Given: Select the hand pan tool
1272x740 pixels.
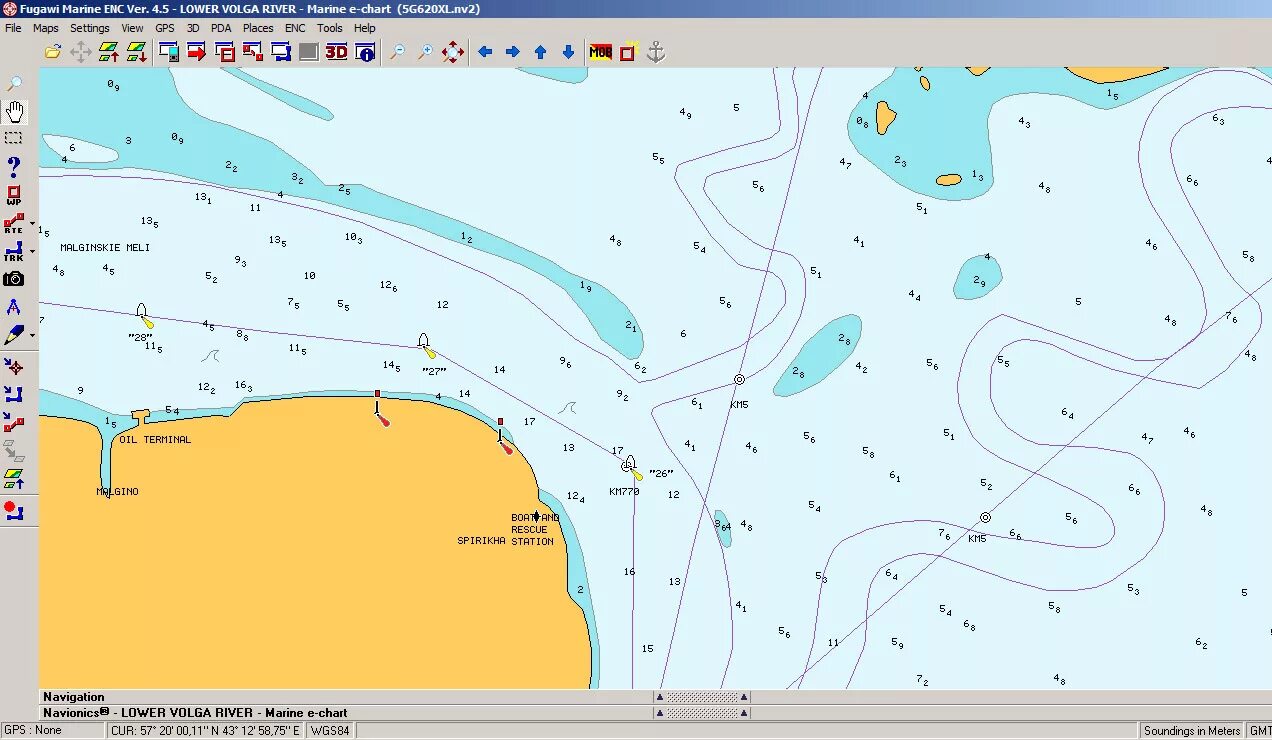Looking at the screenshot, I should [x=14, y=111].
